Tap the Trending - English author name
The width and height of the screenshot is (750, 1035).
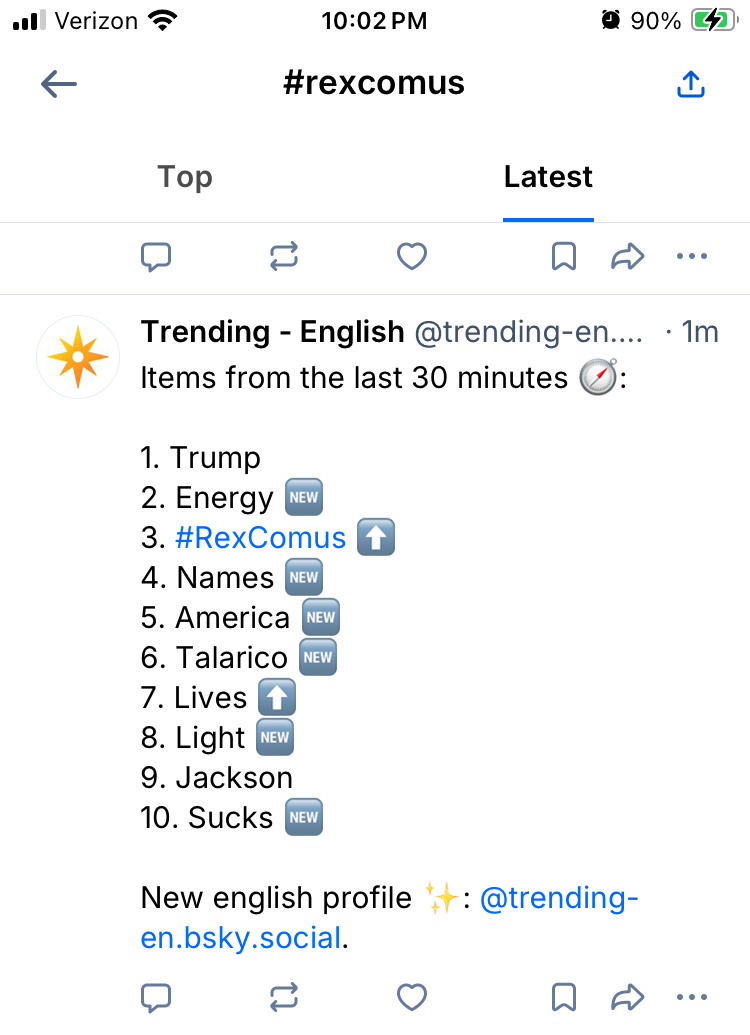pos(272,331)
